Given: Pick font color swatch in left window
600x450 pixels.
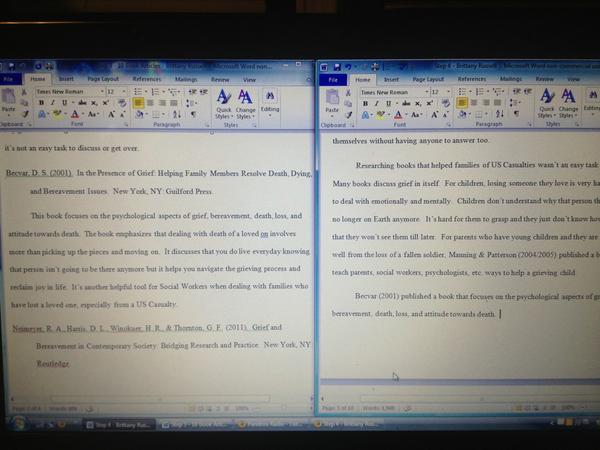Looking at the screenshot, I should (x=75, y=114).
